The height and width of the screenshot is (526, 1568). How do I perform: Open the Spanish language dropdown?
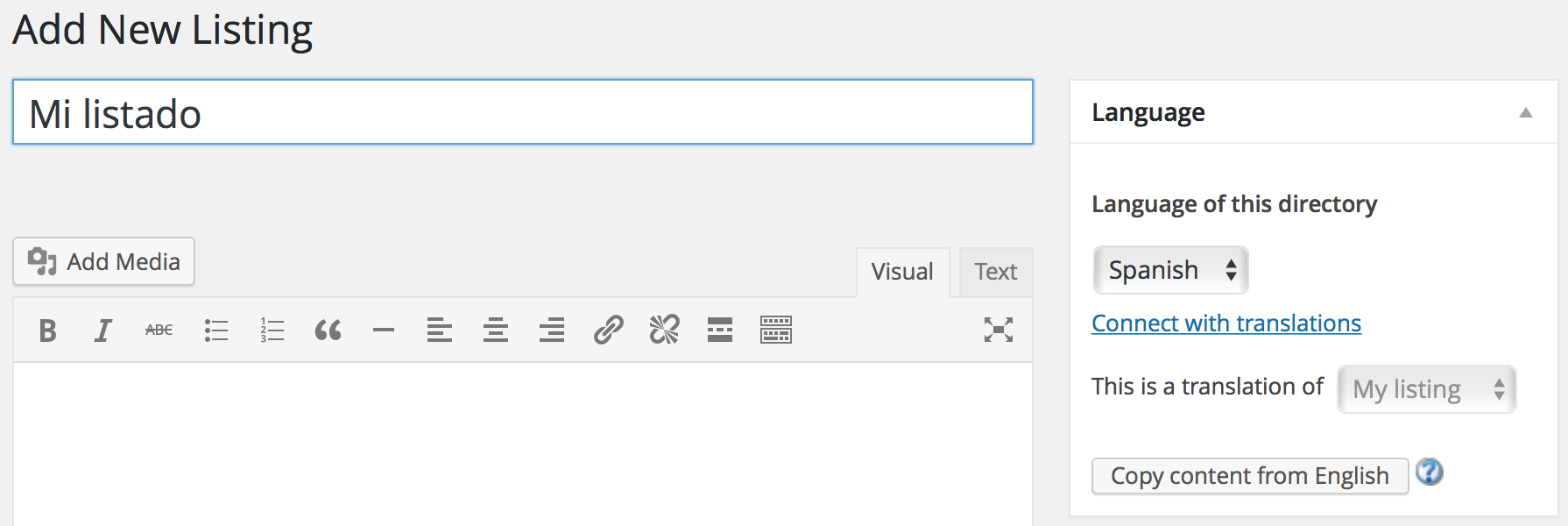click(x=1171, y=270)
